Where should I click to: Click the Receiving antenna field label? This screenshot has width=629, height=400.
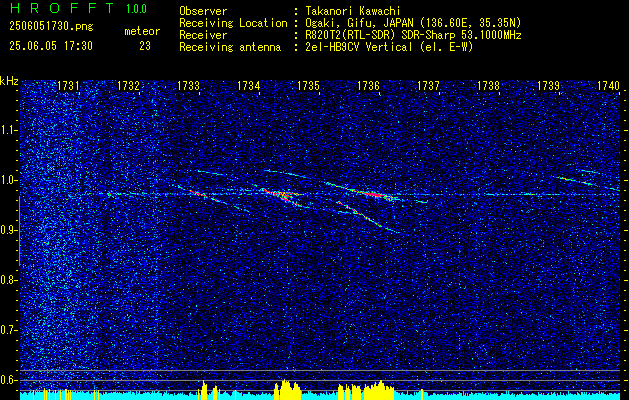pos(230,47)
